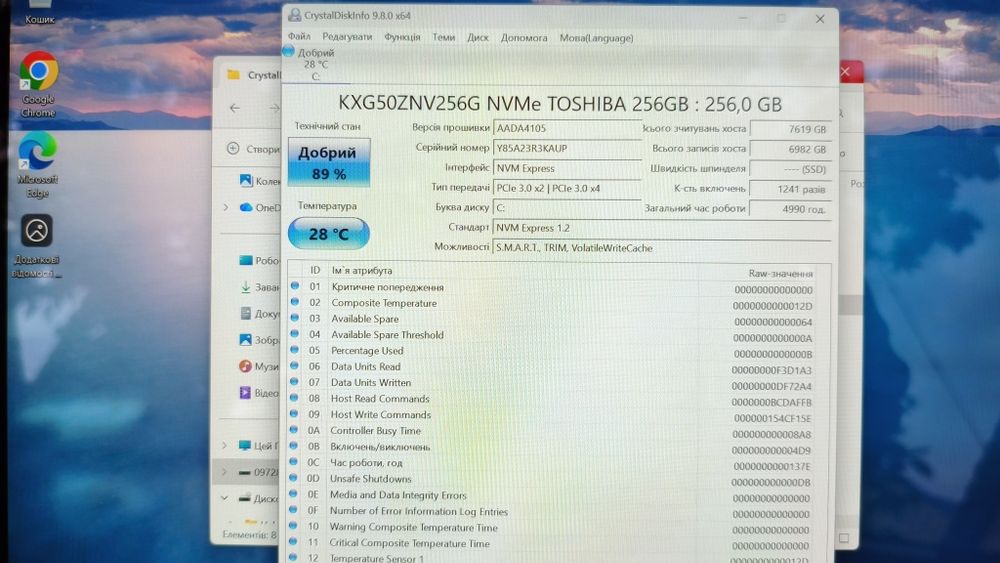Select the Включень/виключень row
The width and height of the screenshot is (1000, 563).
[x=551, y=448]
